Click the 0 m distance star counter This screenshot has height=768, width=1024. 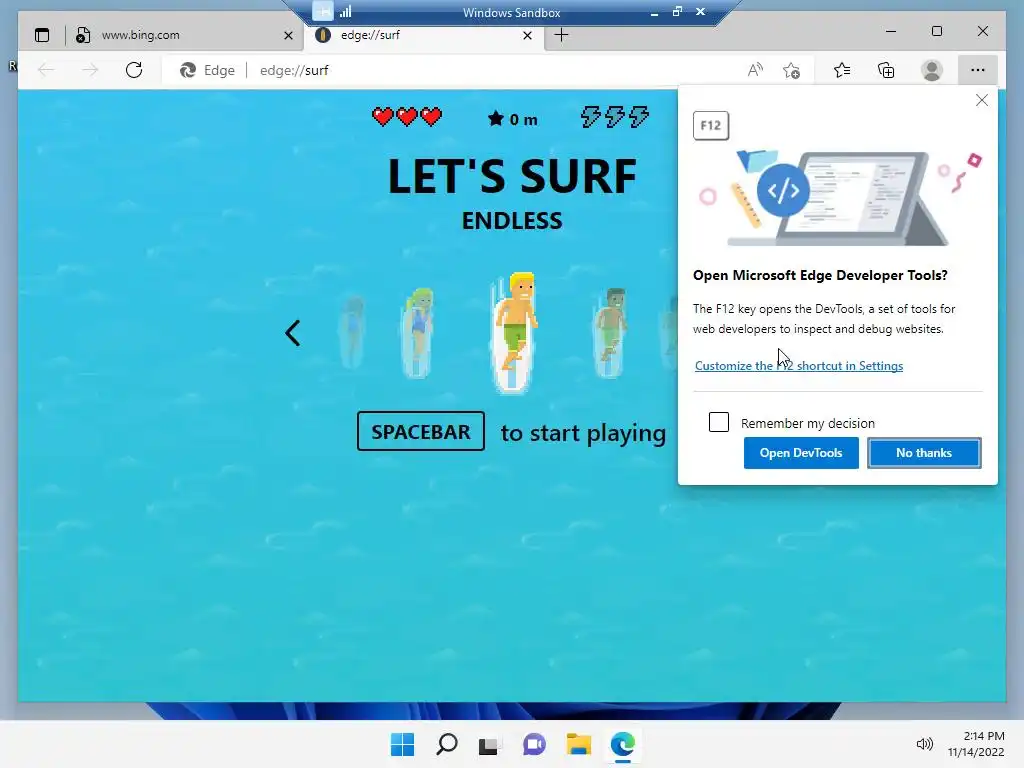point(513,119)
